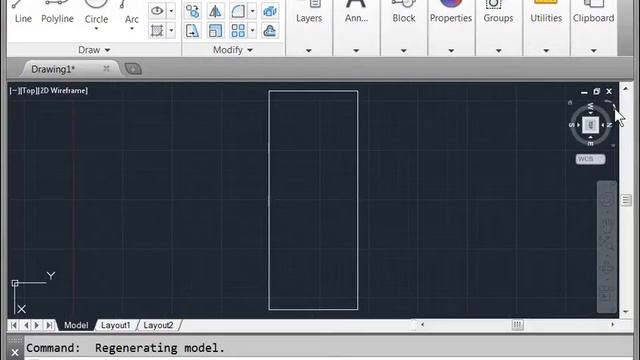Open the Groups panel button

498,12
